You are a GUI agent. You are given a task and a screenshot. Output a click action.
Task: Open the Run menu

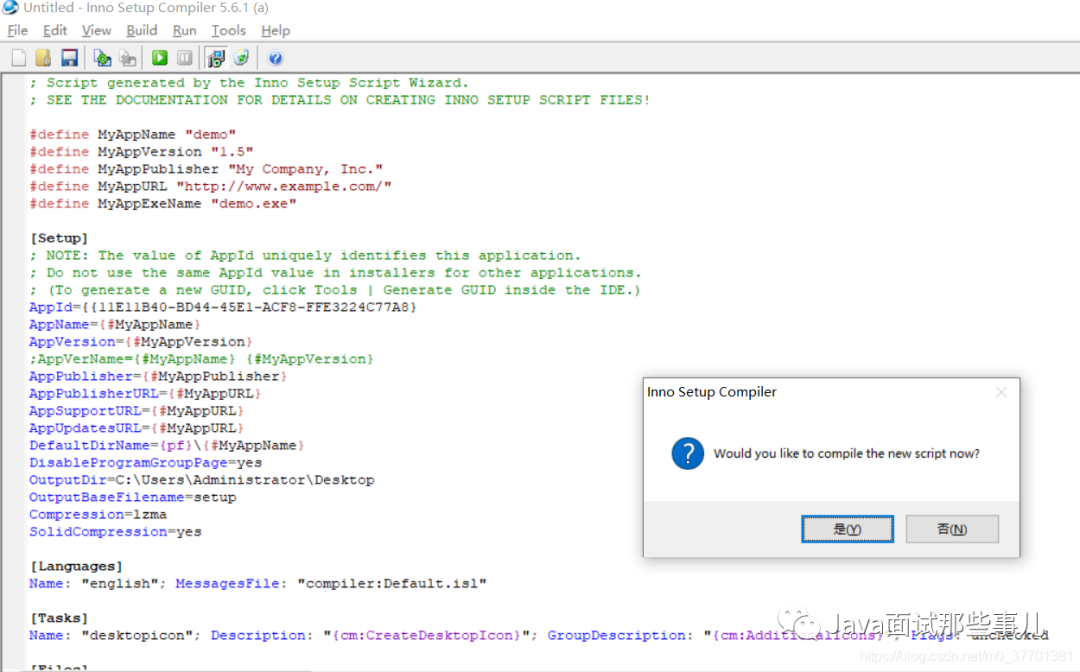[185, 30]
